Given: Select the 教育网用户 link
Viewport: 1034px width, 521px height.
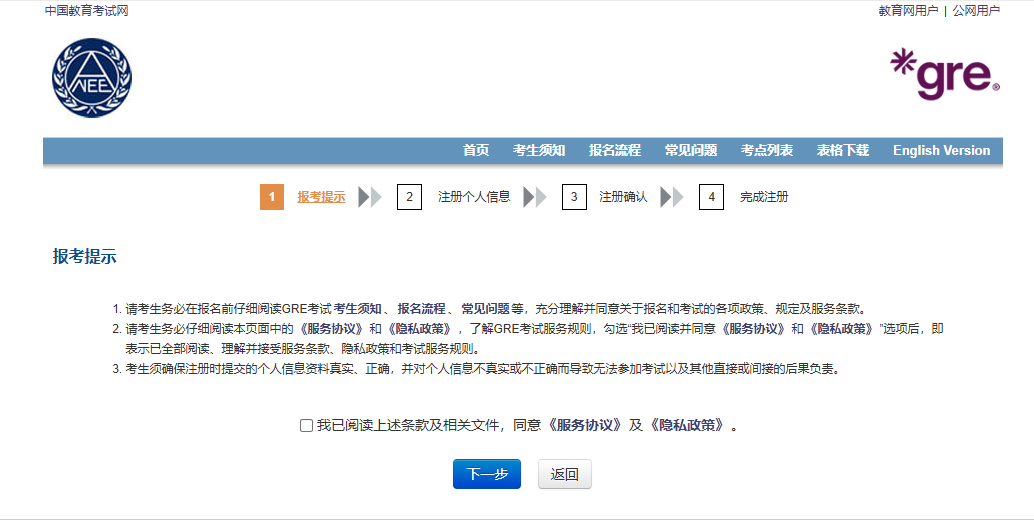Looking at the screenshot, I should coord(908,11).
